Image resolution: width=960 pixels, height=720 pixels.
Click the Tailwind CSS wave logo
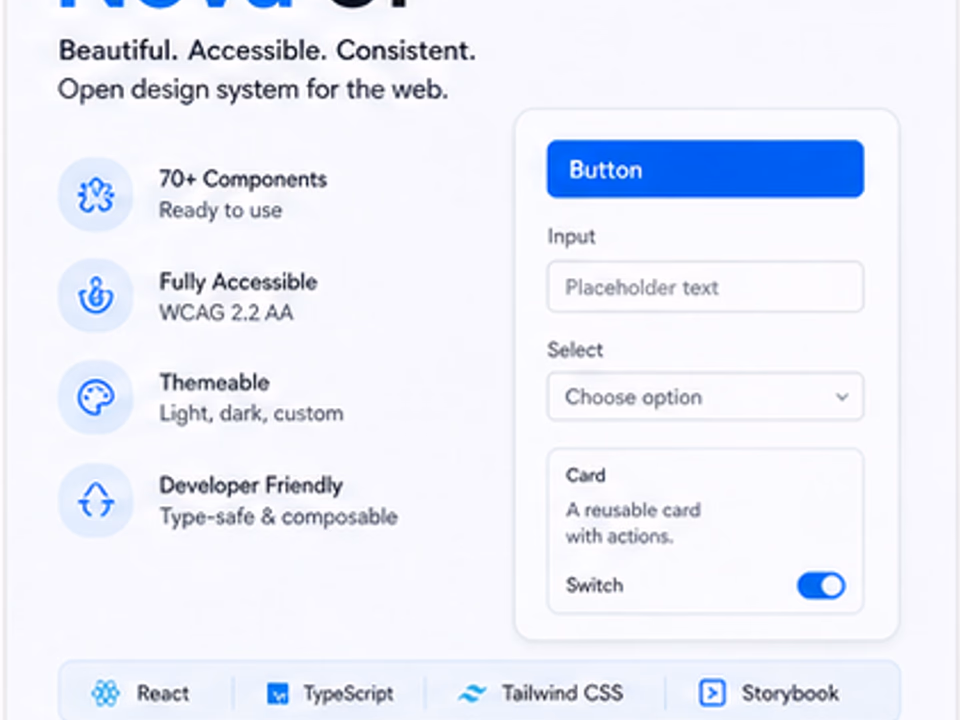(x=471, y=693)
